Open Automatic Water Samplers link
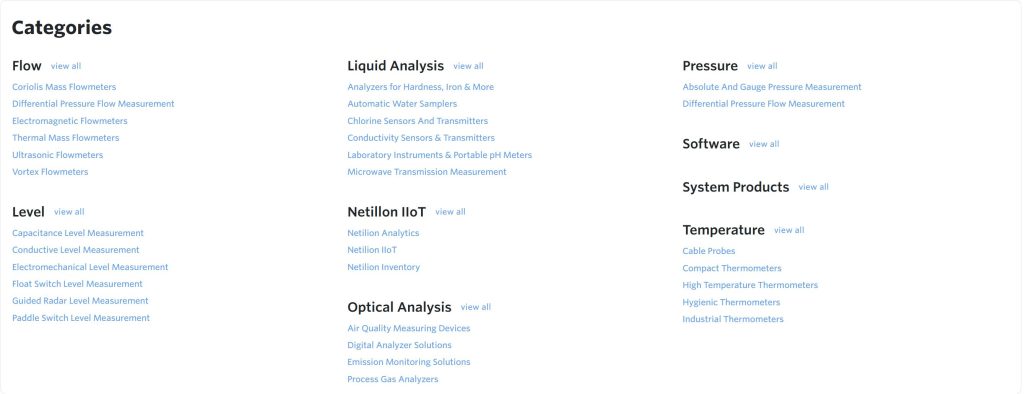1024x394 pixels. click(x=402, y=104)
